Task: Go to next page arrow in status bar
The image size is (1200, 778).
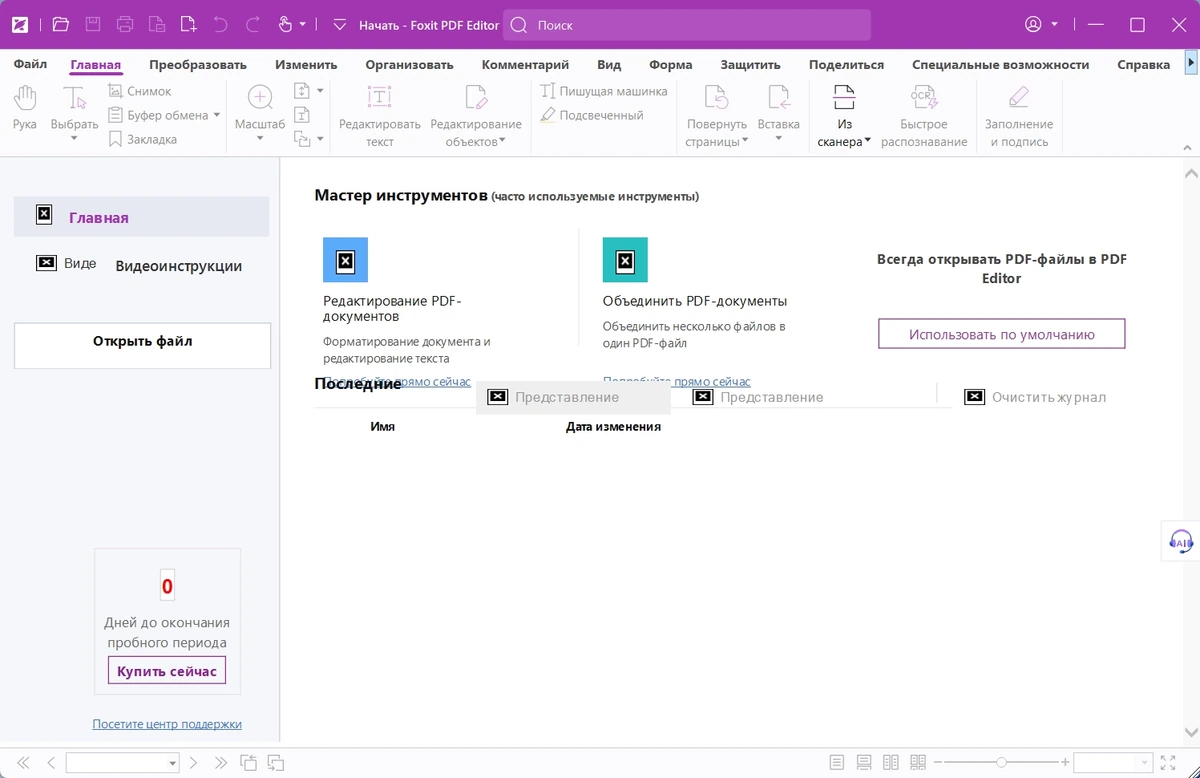Action: coord(194,763)
